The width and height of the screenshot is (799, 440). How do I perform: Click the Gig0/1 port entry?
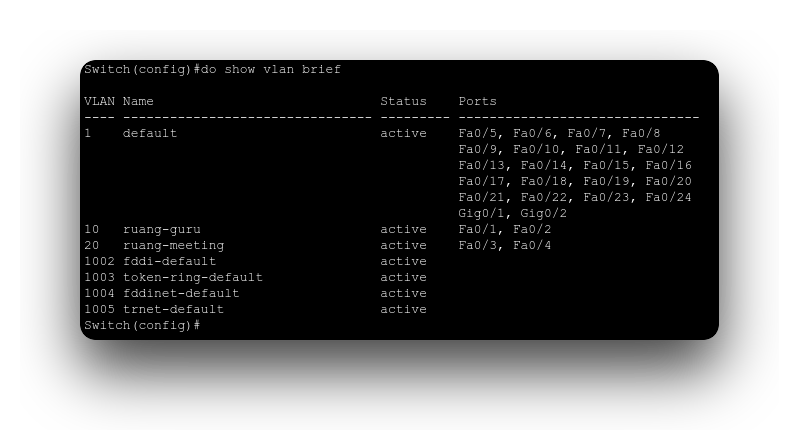point(482,213)
